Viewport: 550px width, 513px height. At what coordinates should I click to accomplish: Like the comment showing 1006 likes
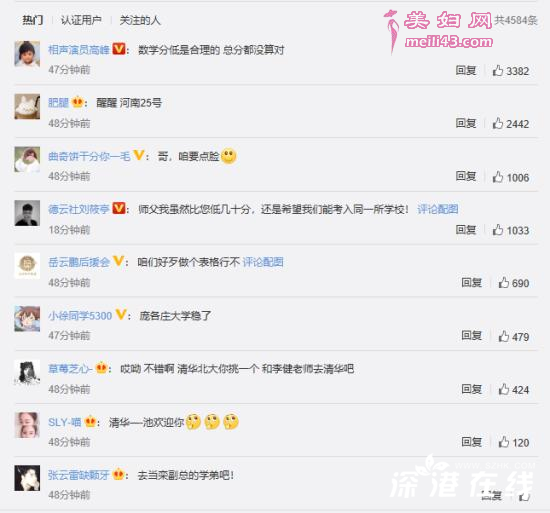pyautogui.click(x=498, y=177)
